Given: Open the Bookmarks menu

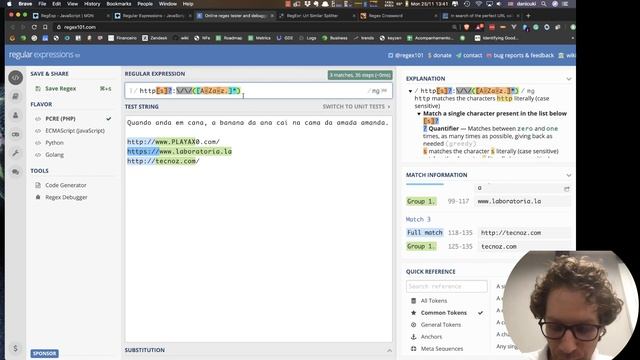Looking at the screenshot, I should (x=119, y=4).
